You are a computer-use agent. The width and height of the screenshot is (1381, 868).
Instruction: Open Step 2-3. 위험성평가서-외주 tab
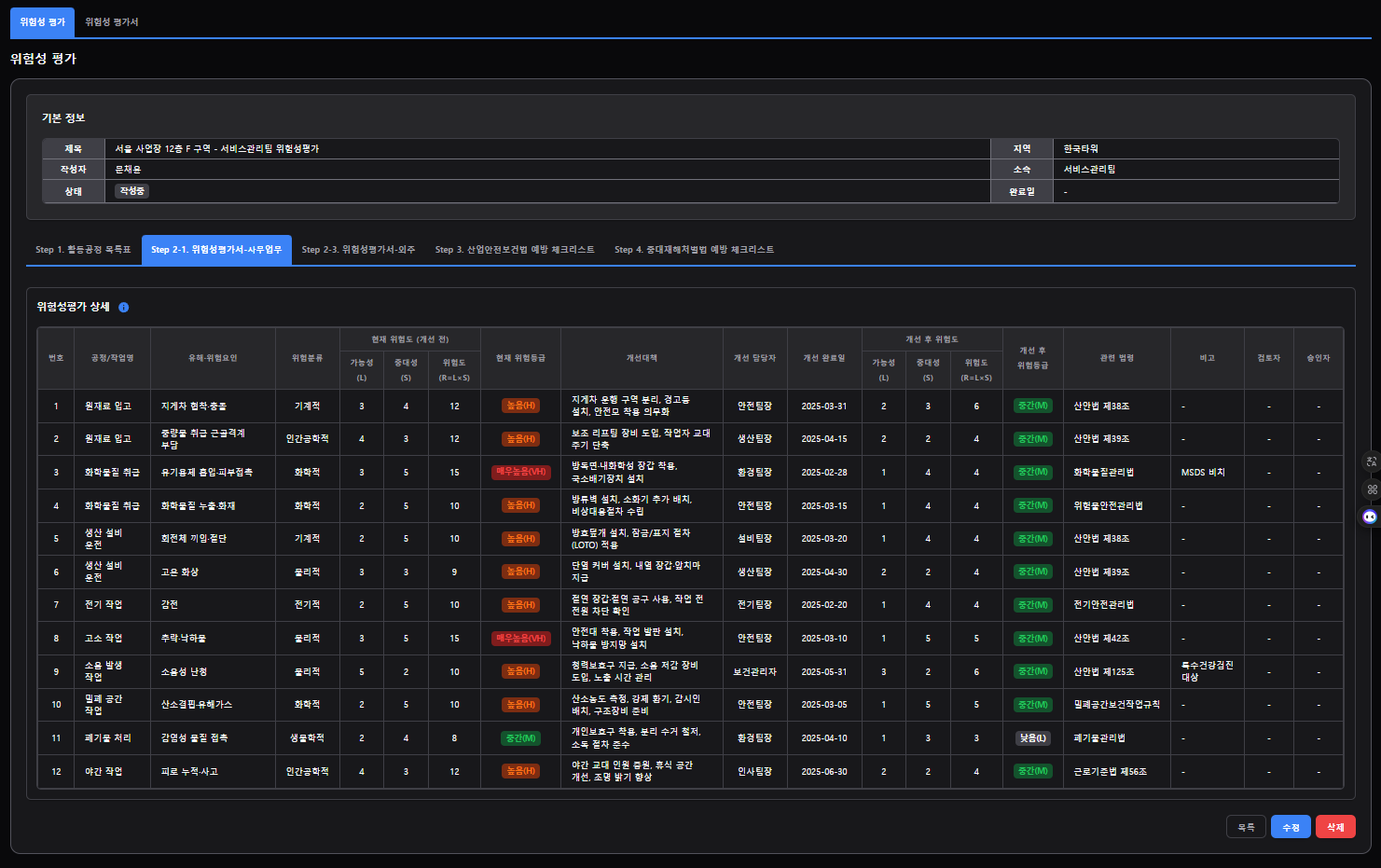[x=358, y=250]
